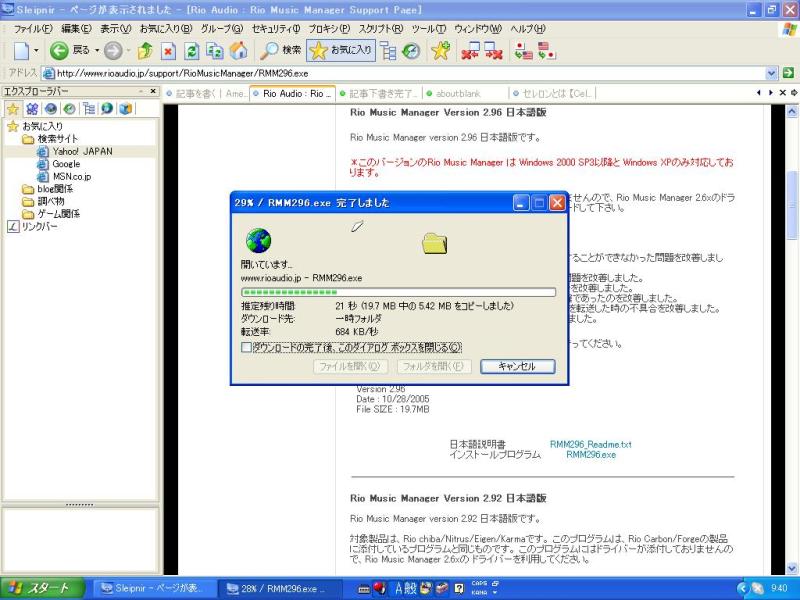Screen dimensions: 800x600
Task: Click the download progress bar
Action: tap(398, 292)
